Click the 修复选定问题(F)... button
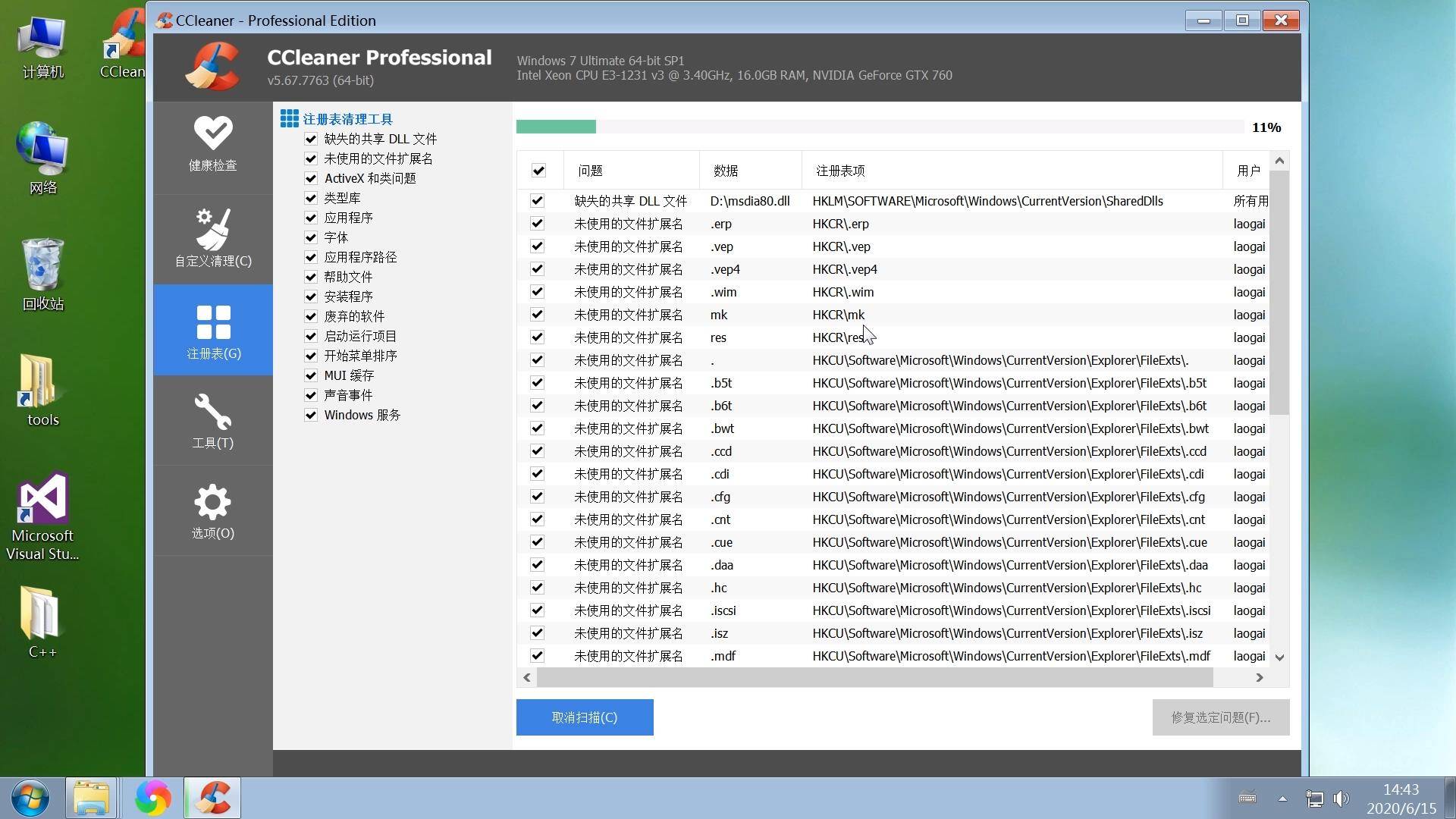Viewport: 1456px width, 819px height. pos(1221,717)
